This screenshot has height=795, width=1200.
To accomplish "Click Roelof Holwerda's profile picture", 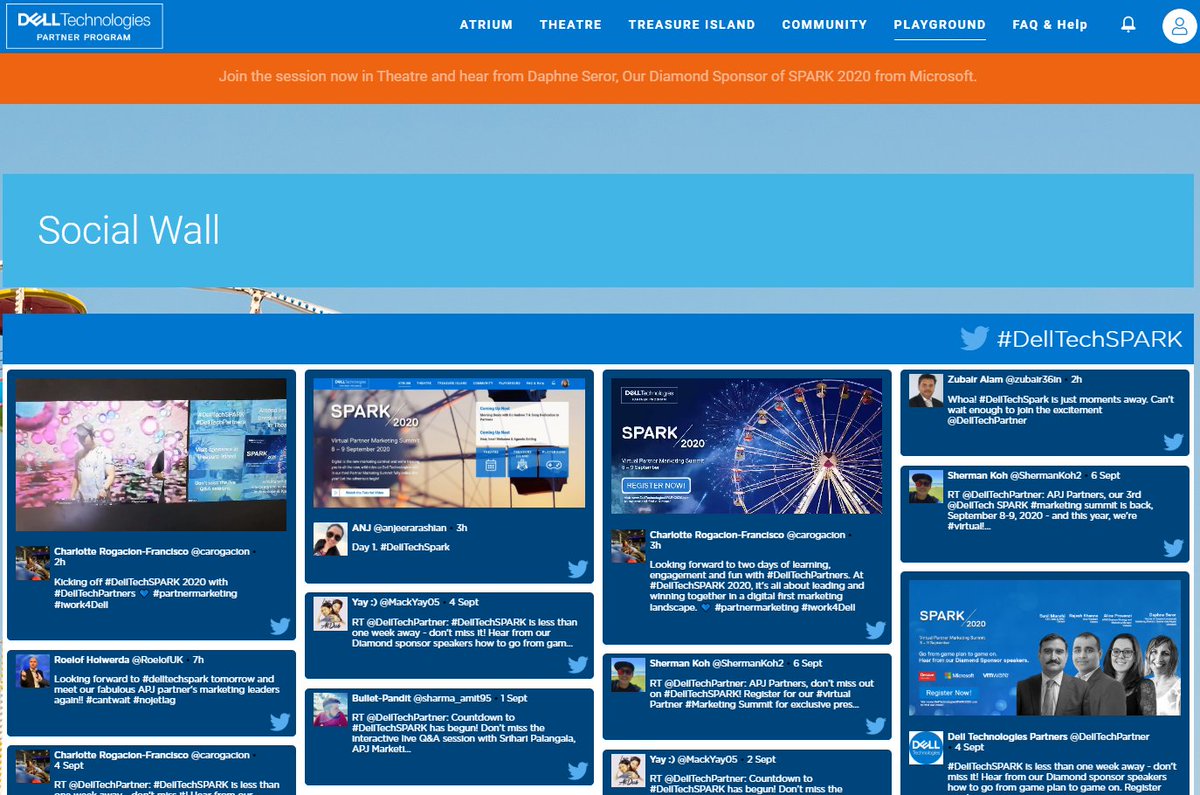I will tap(32, 673).
